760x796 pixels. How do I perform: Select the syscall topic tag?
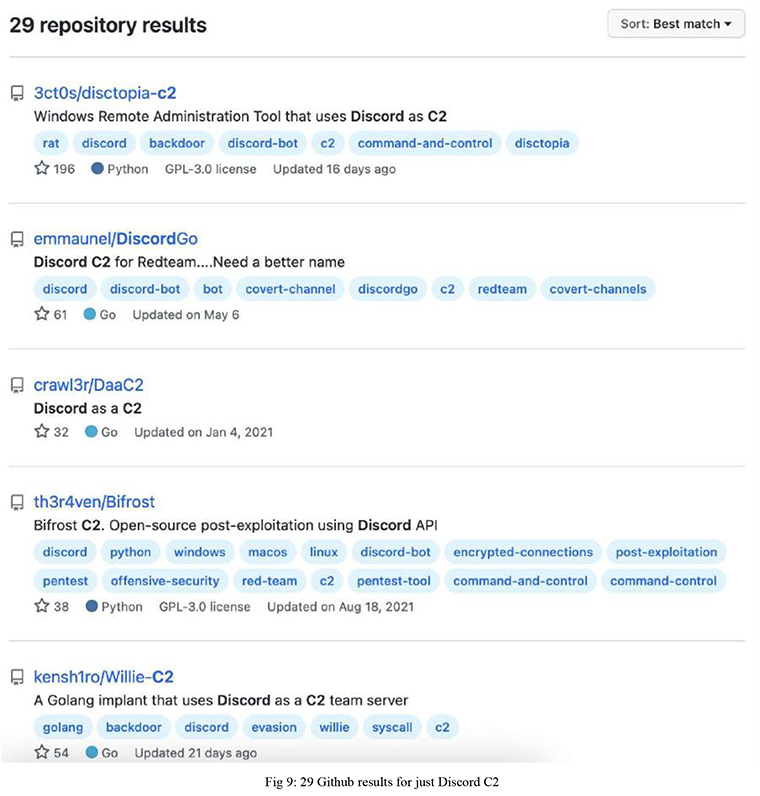click(392, 727)
